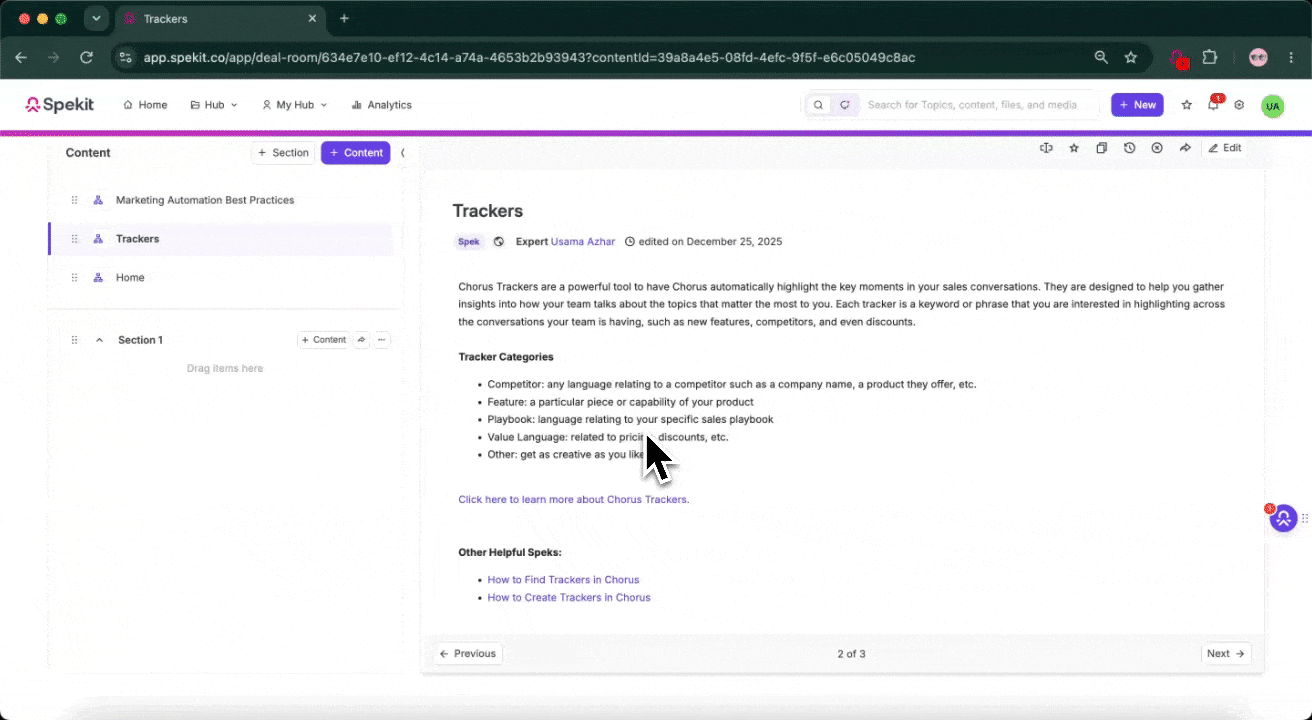Click 'Click here to learn more about Chorus Trackers'
This screenshot has height=720, width=1312.
(574, 499)
